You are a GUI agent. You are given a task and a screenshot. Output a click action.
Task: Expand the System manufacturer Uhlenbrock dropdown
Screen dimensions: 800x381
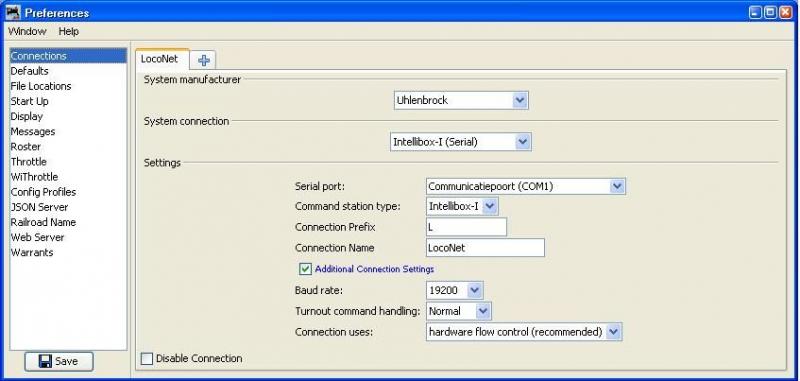[461, 100]
